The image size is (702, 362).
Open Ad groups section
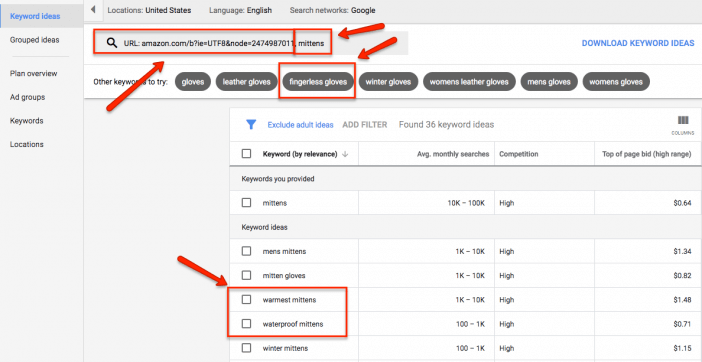tap(27, 97)
